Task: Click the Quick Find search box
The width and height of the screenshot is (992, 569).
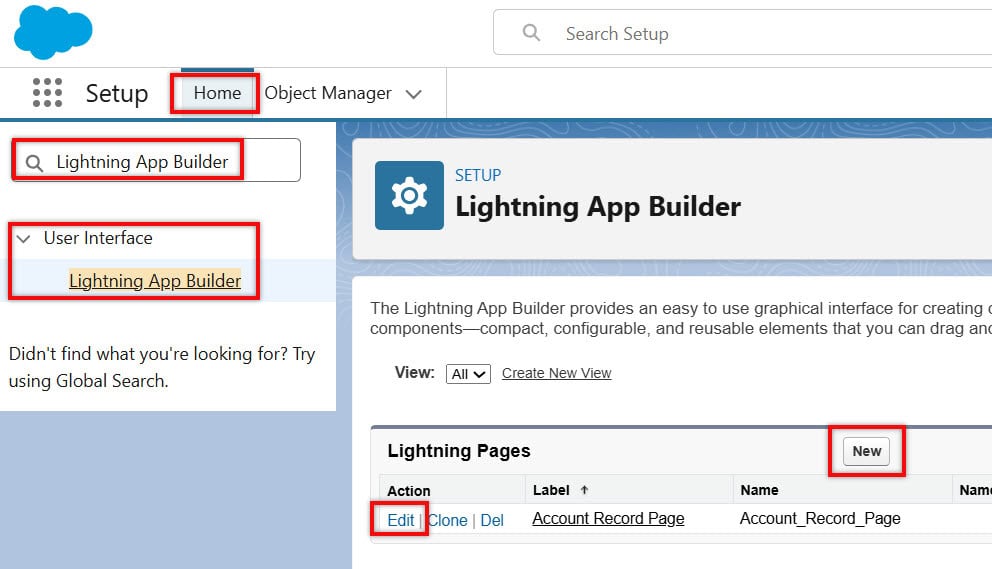Action: pyautogui.click(x=156, y=161)
